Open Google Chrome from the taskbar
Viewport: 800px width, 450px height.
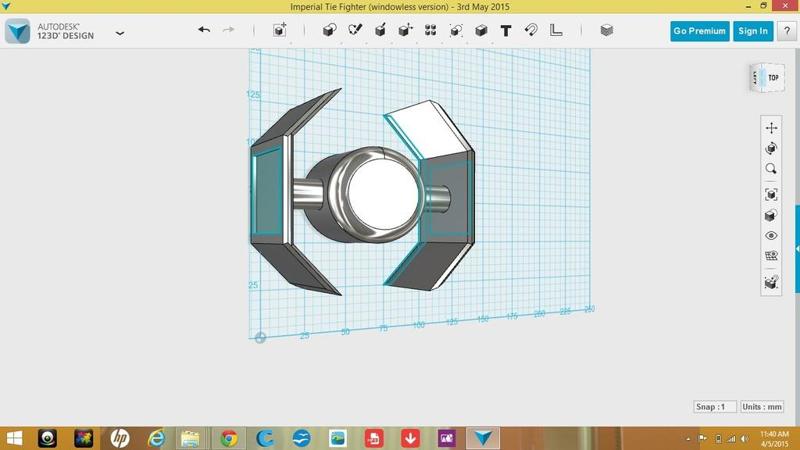coord(229,438)
